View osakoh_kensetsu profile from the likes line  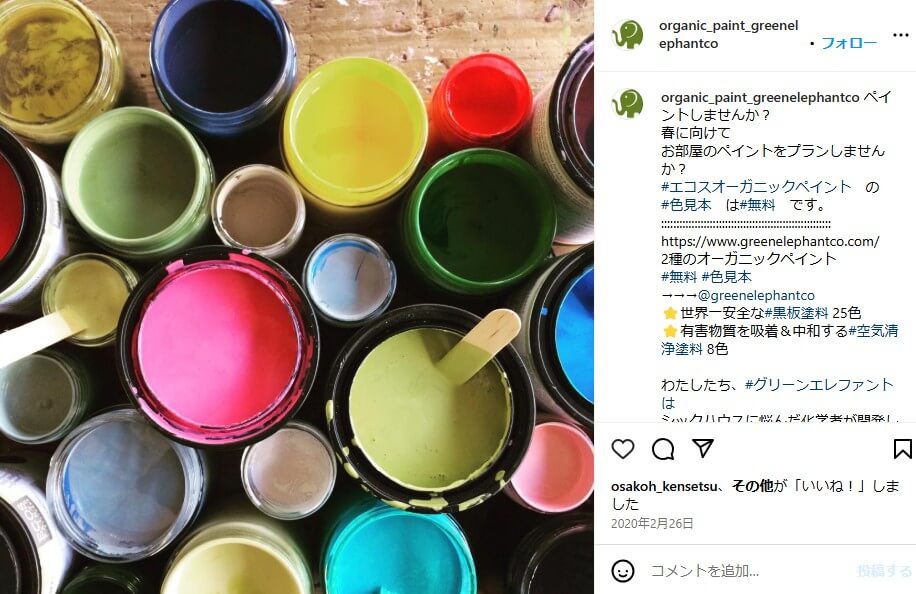[664, 487]
